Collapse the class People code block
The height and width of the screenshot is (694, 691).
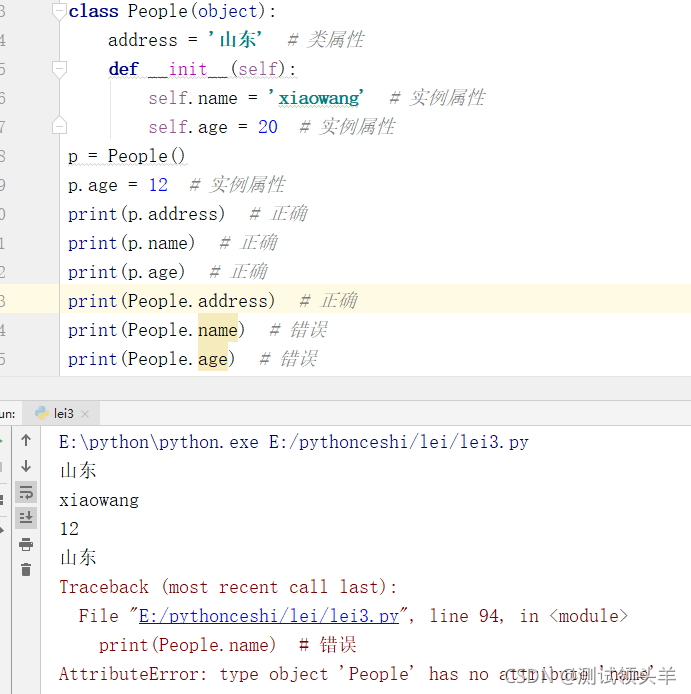(x=59, y=12)
